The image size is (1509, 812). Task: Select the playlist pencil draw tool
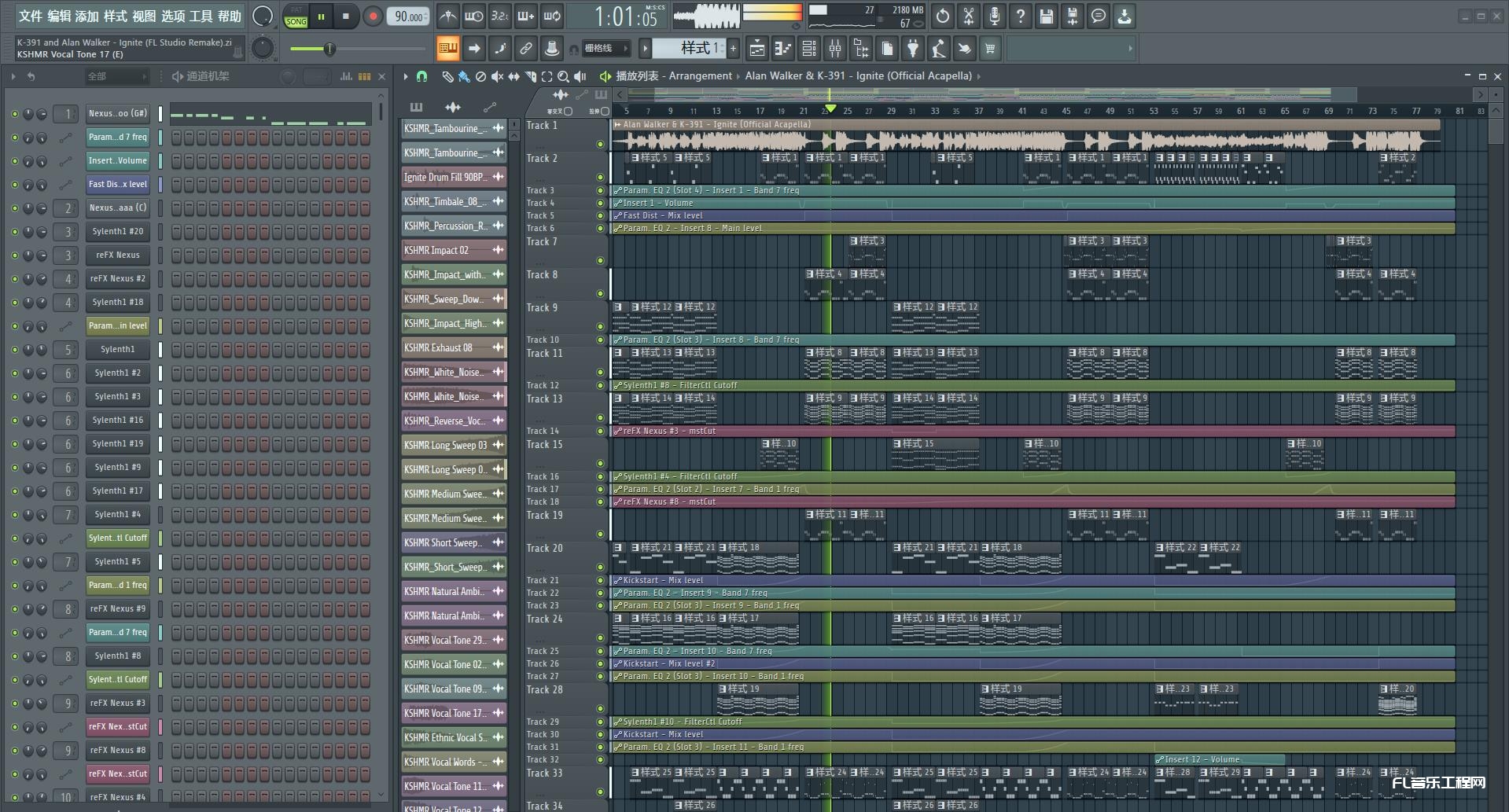point(447,76)
